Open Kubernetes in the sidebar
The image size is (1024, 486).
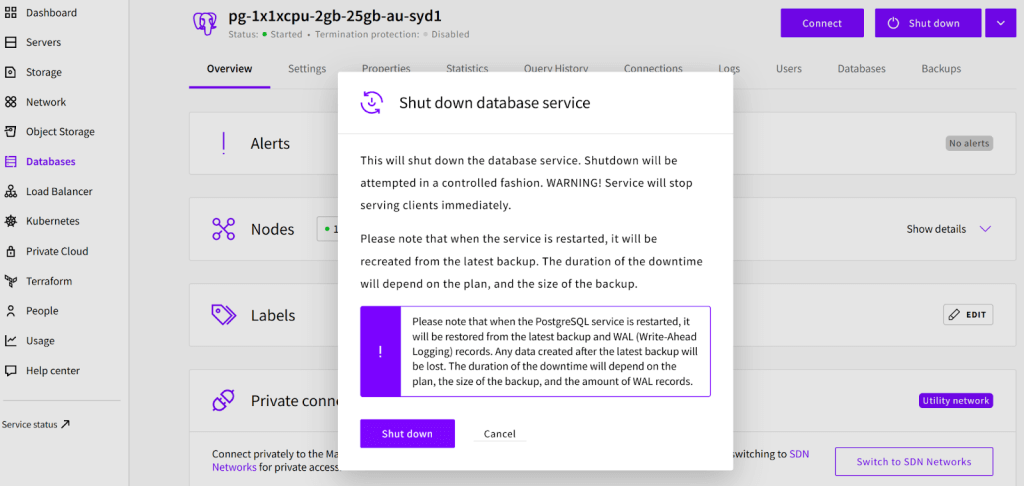53,221
